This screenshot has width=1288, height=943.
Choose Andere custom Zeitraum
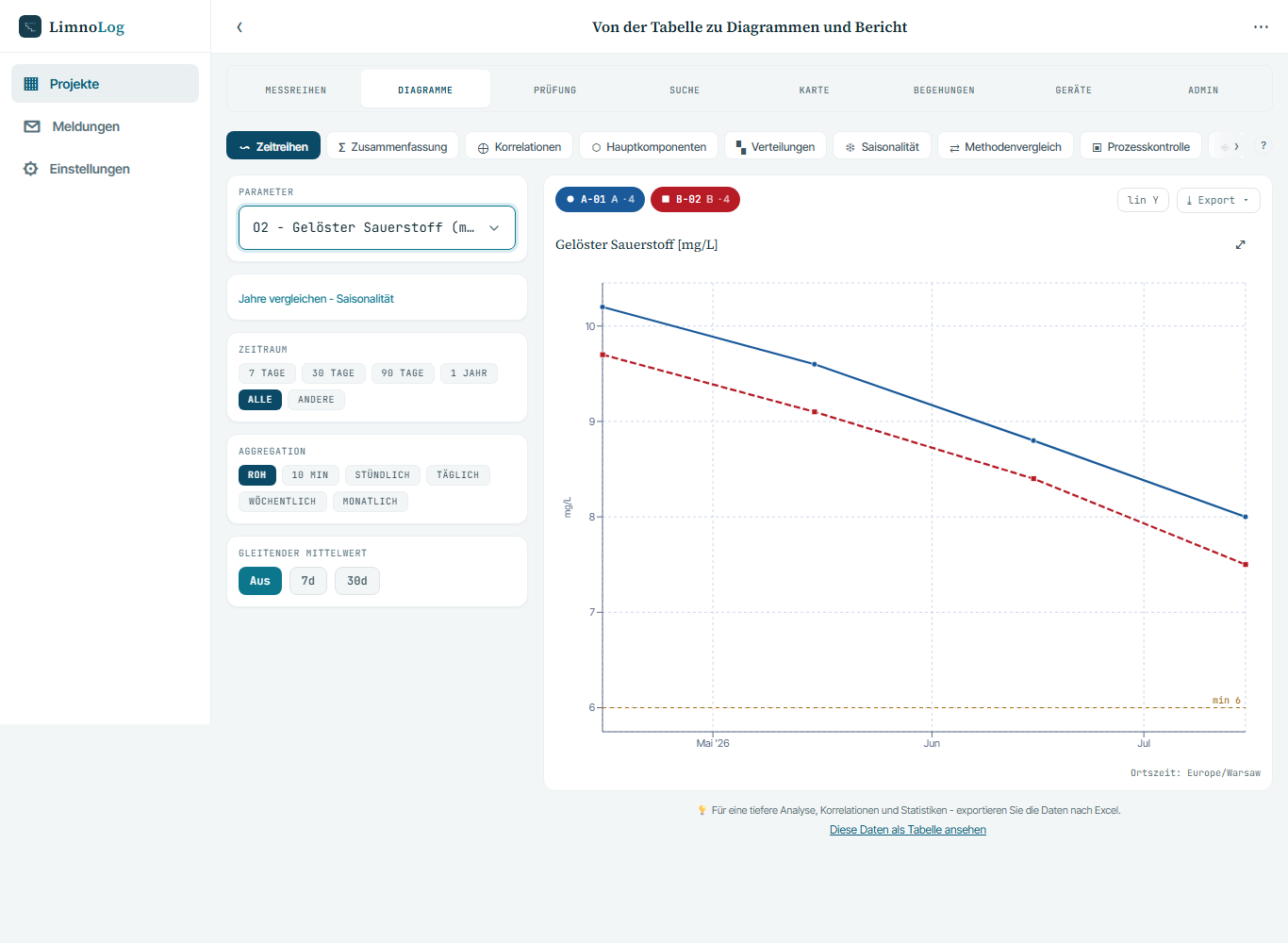pyautogui.click(x=317, y=400)
